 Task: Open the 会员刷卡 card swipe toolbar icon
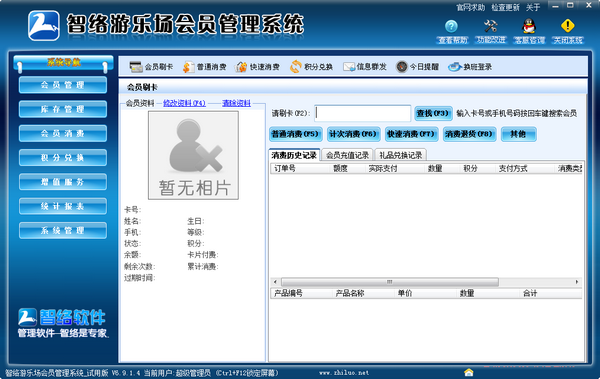[x=136, y=67]
